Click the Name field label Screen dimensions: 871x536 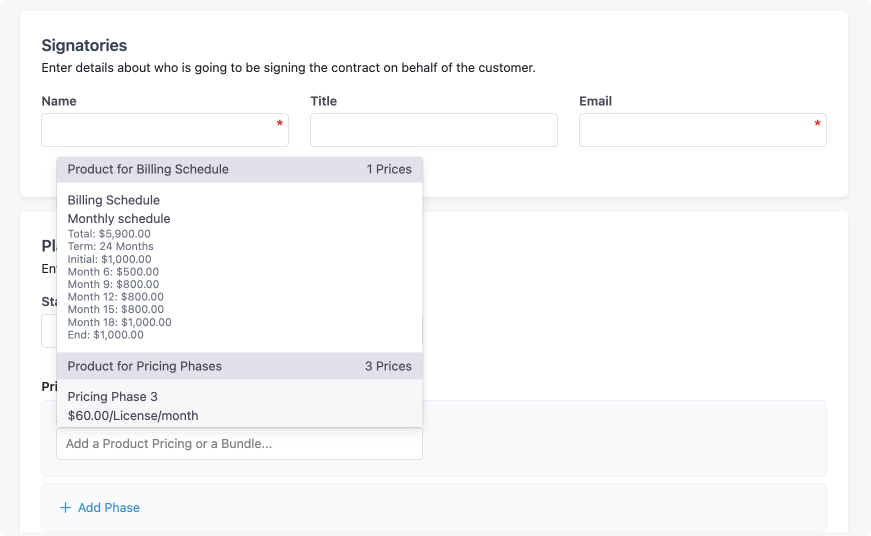click(x=59, y=101)
